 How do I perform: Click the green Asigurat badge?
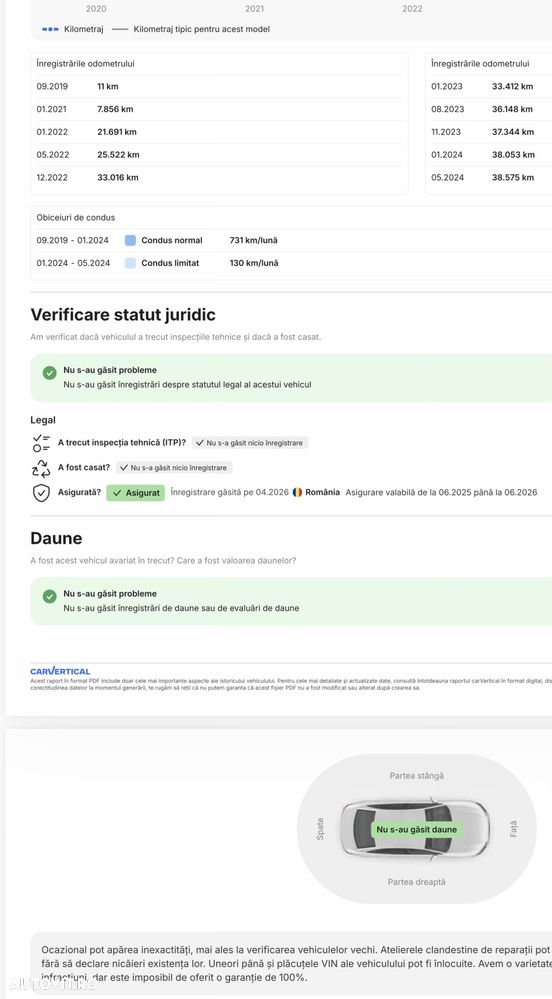click(x=135, y=493)
